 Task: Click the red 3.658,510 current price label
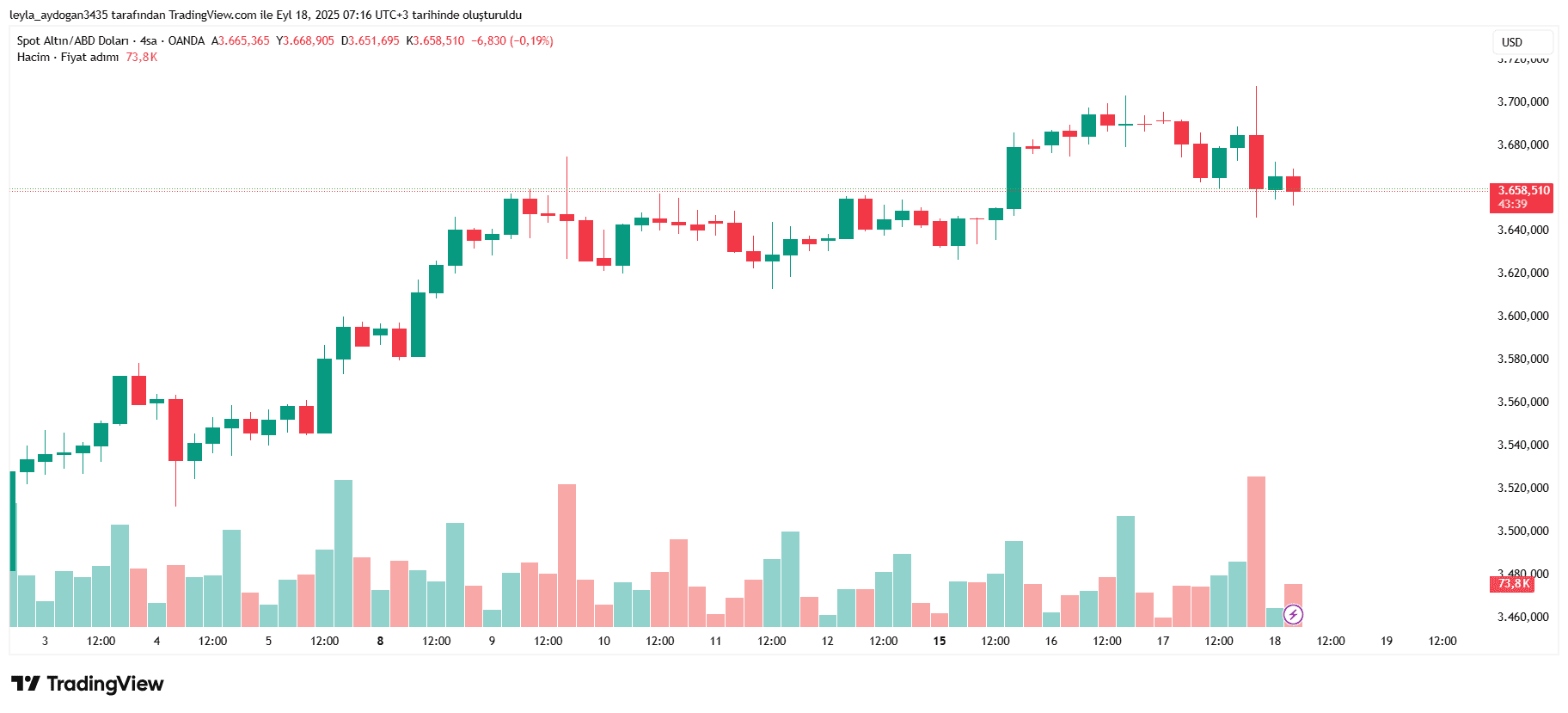pos(1522,197)
